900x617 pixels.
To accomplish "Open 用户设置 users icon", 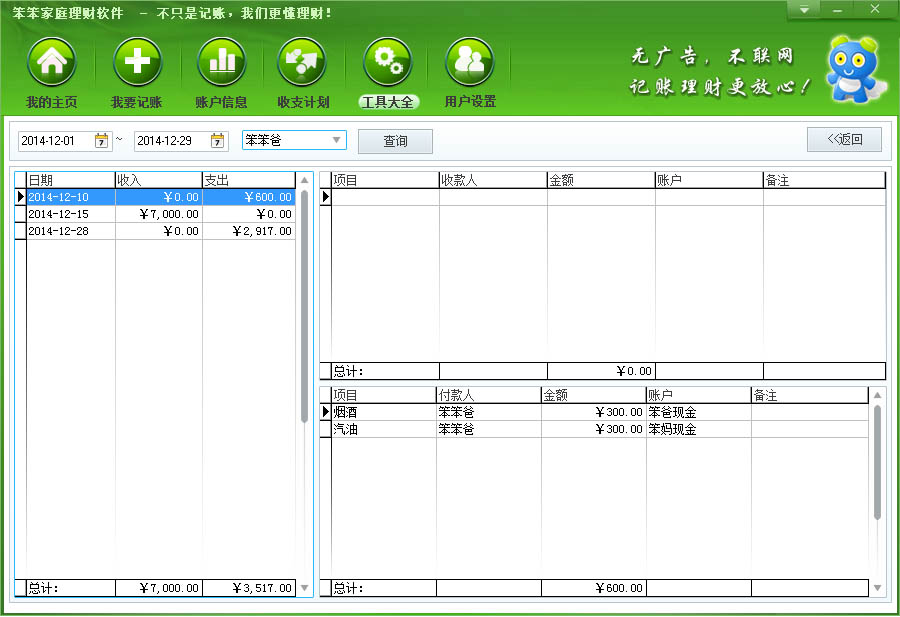I will [470, 63].
